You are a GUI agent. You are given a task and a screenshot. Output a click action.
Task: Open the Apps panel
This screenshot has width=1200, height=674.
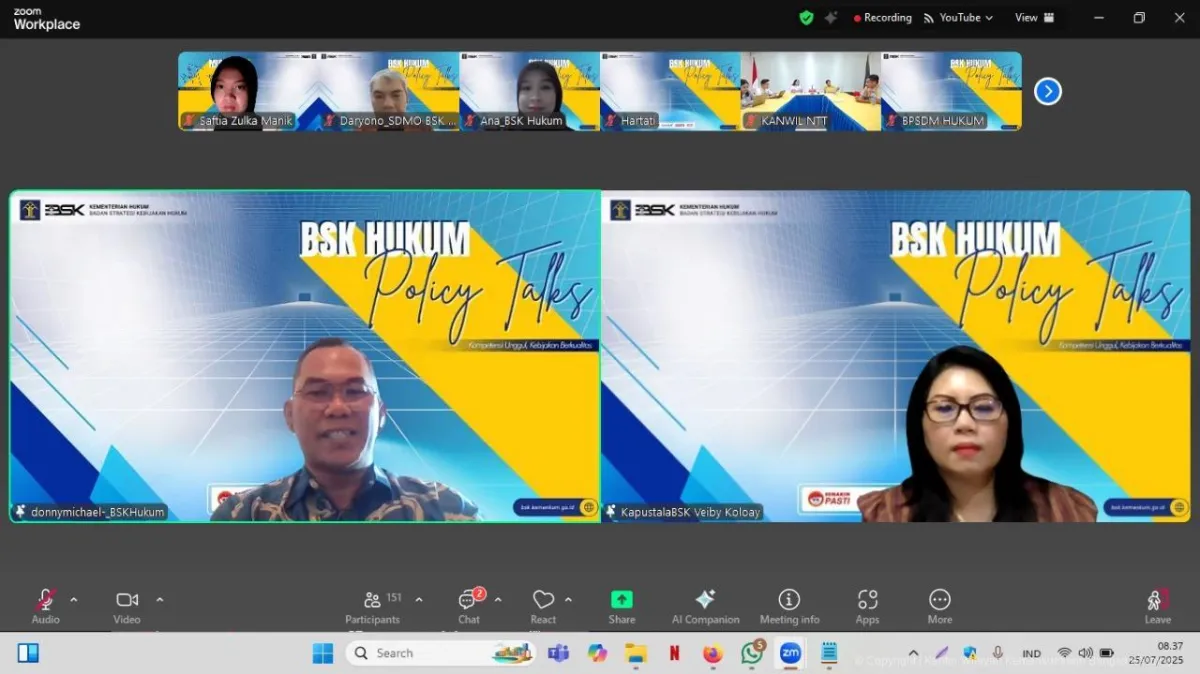(867, 606)
